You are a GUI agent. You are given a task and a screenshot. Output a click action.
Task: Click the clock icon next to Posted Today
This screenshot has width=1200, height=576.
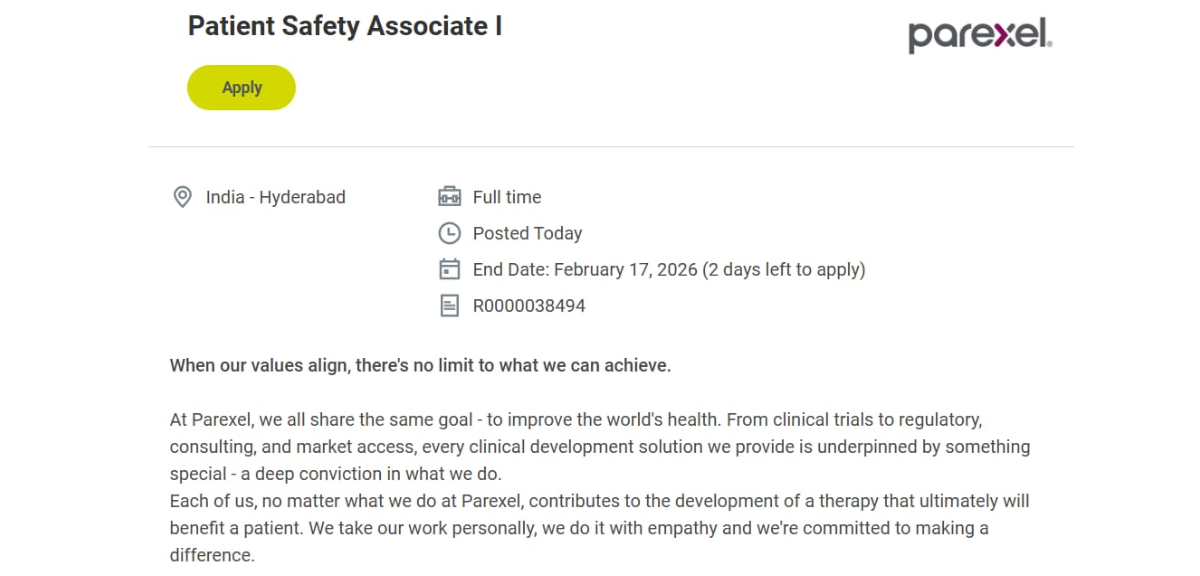click(x=449, y=233)
